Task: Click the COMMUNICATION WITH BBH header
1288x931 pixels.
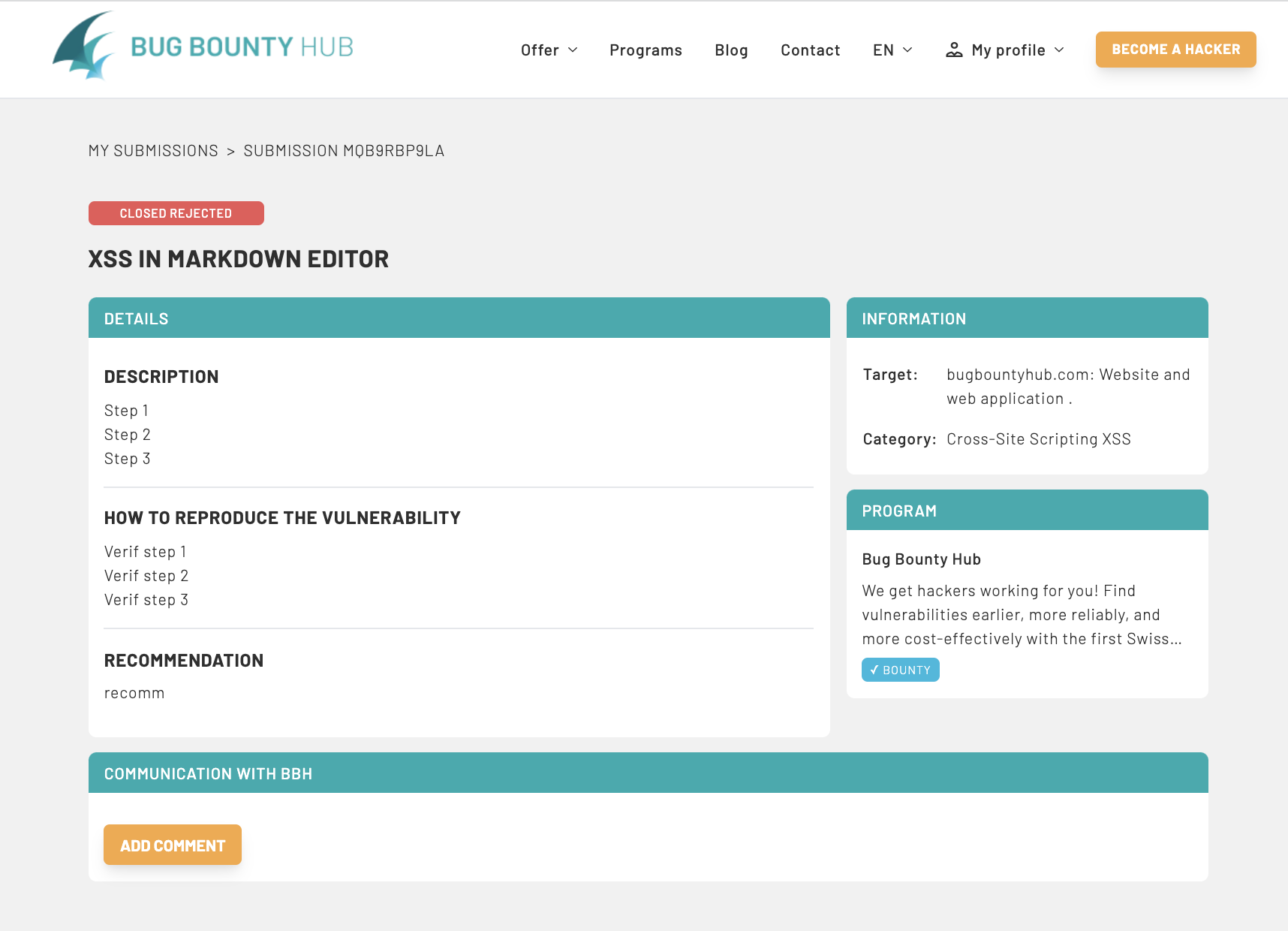Action: coord(649,773)
